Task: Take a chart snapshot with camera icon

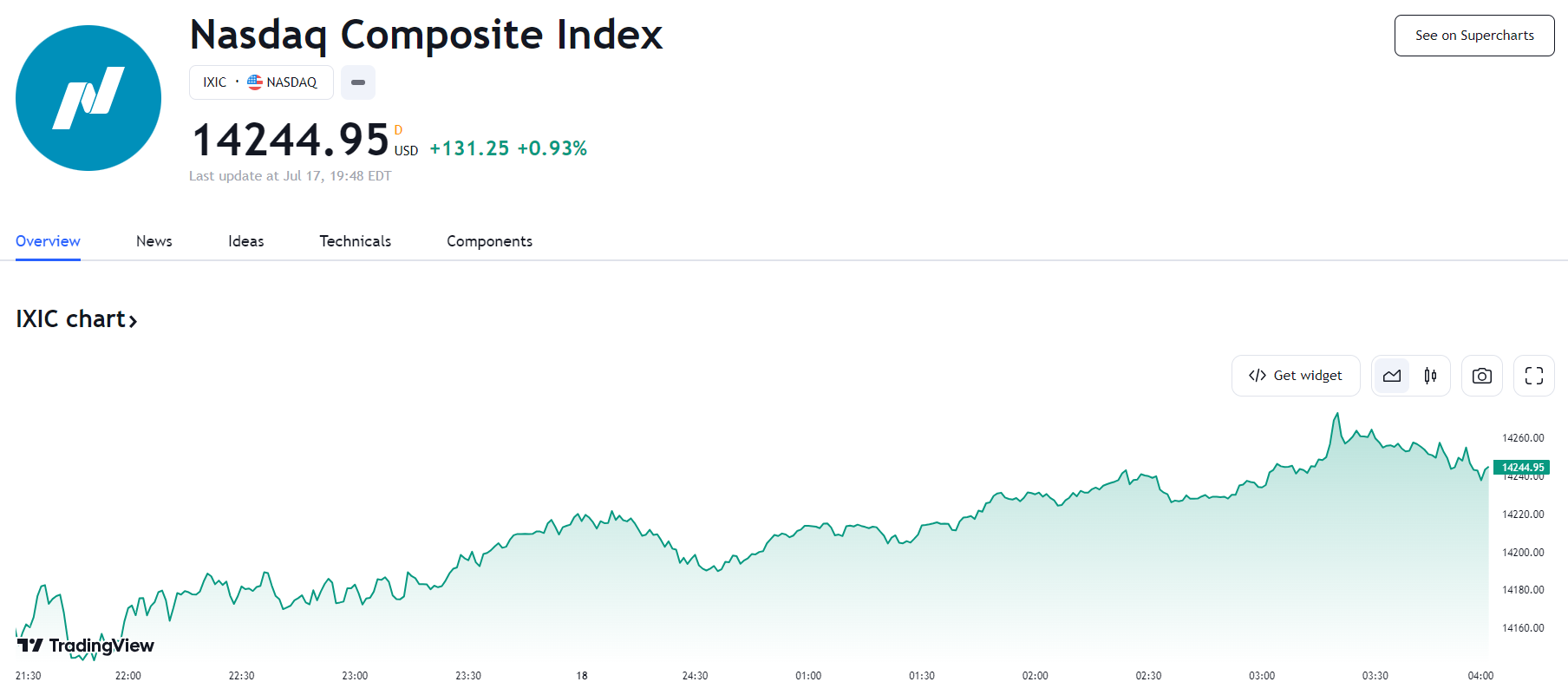Action: point(1482,376)
